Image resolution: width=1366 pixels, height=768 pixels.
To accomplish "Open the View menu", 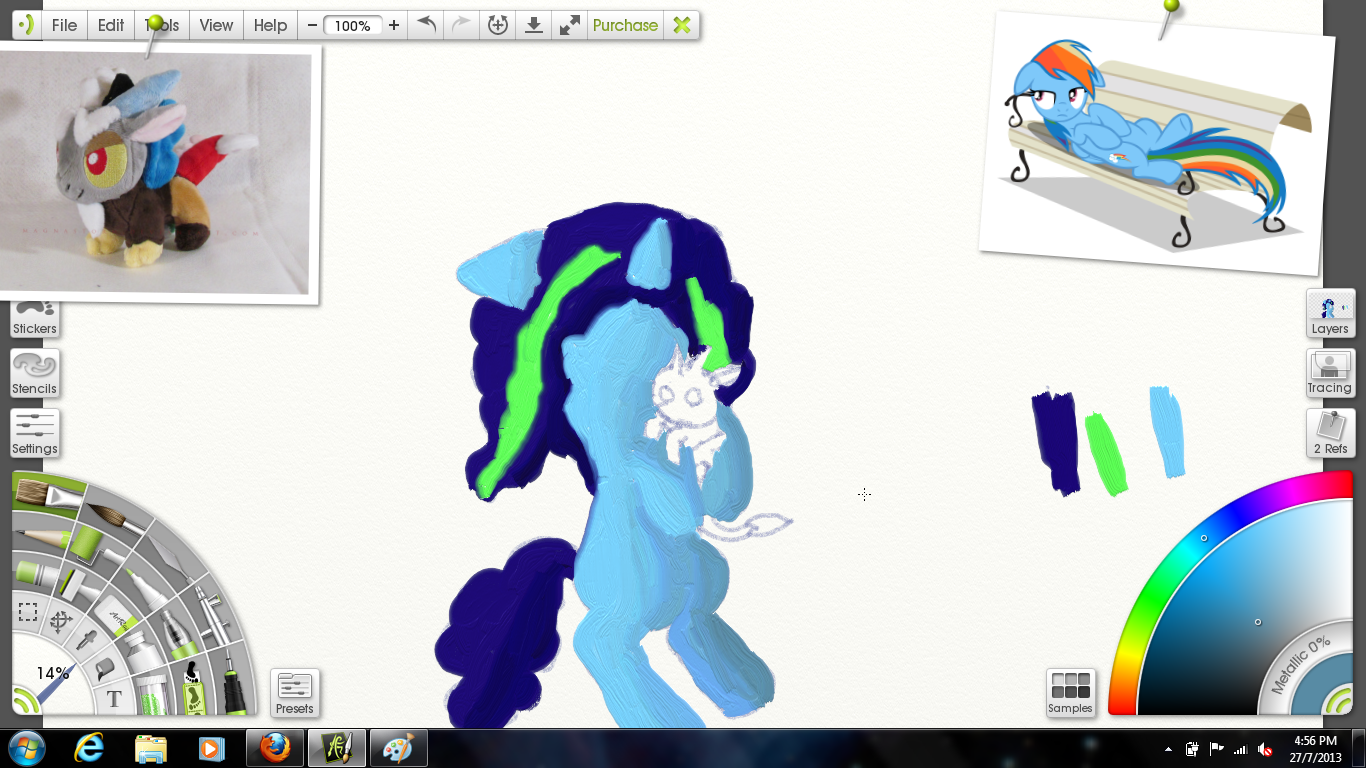I will (216, 25).
